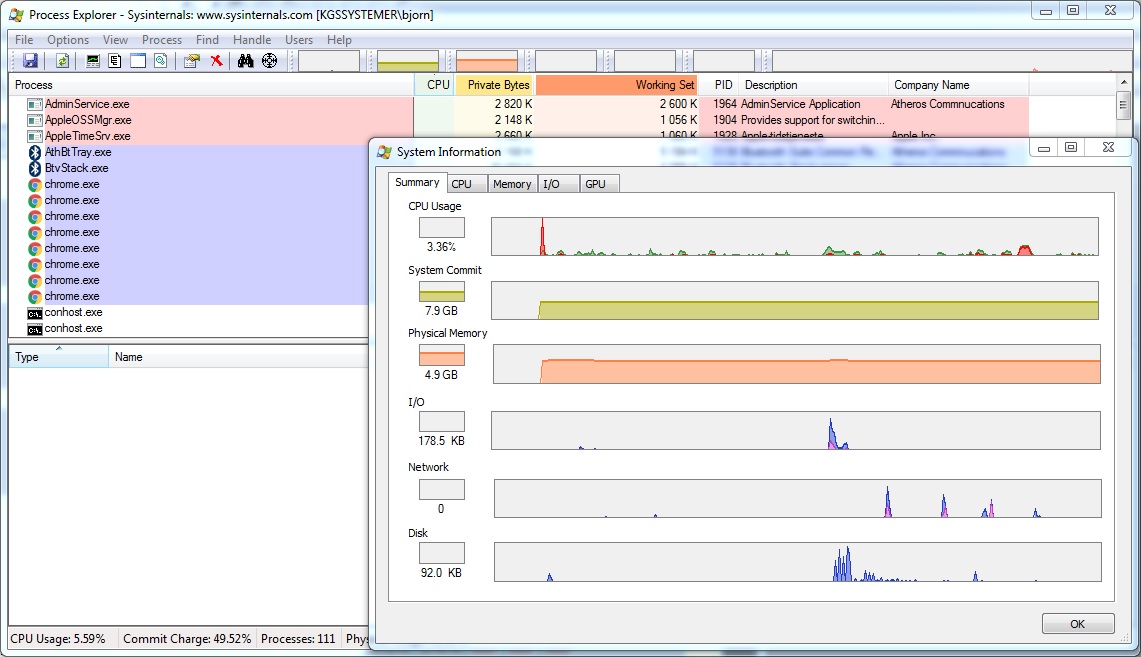
Task: Click the "AdminService Application" description cell
Action: coord(800,104)
